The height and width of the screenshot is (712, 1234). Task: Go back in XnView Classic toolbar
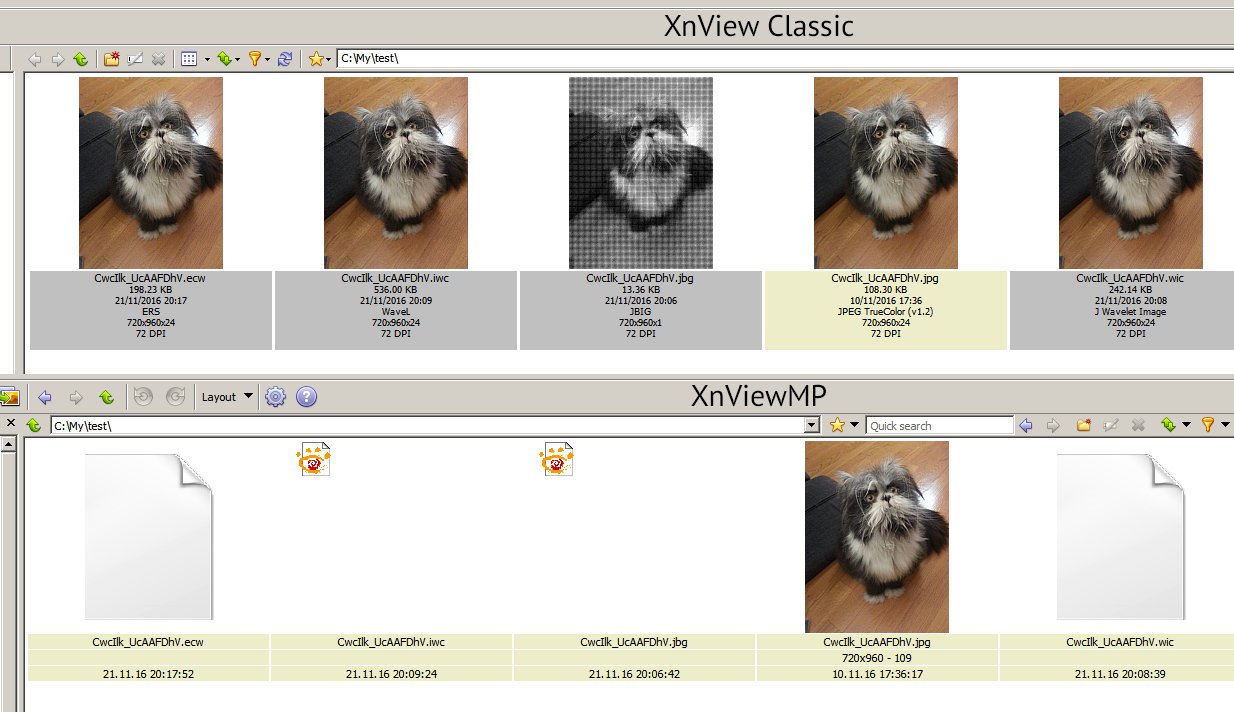(x=35, y=59)
